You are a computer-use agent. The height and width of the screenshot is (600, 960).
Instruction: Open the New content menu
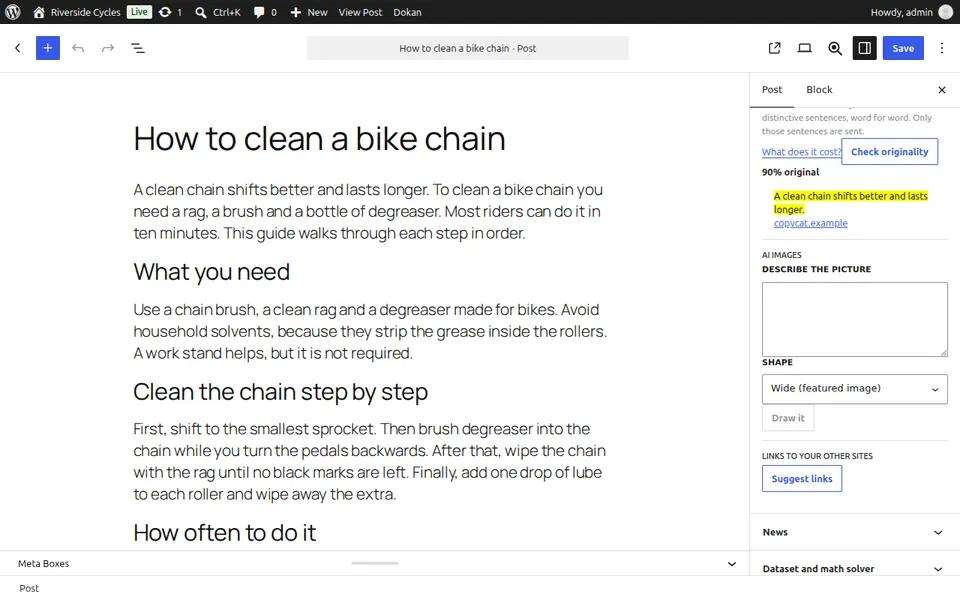pos(309,12)
